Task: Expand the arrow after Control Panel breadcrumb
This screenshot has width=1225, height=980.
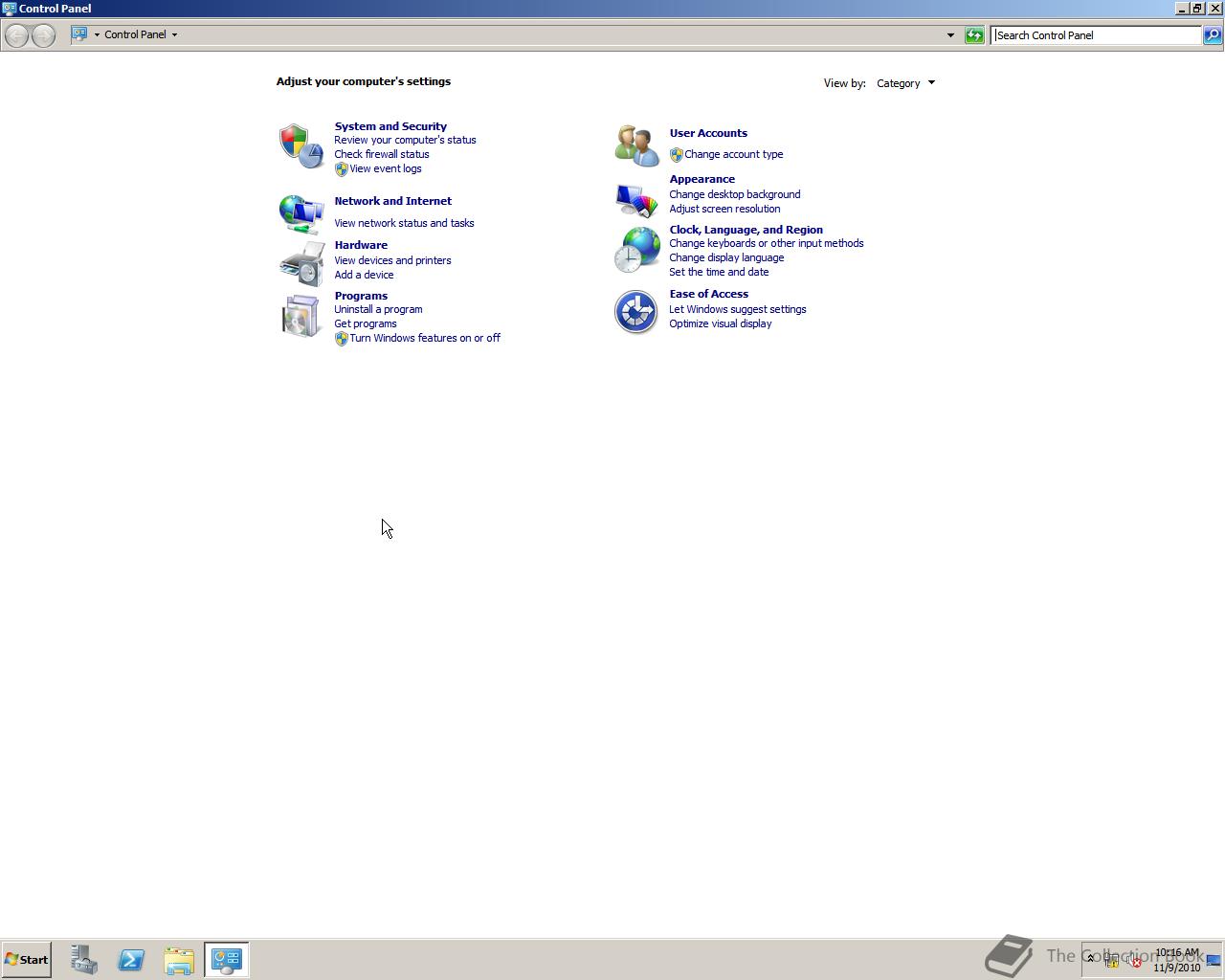Action: (x=174, y=34)
